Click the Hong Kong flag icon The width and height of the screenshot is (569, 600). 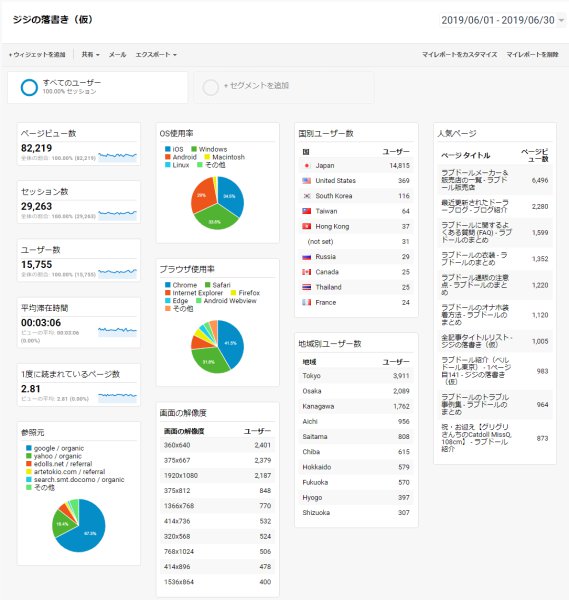coord(307,227)
